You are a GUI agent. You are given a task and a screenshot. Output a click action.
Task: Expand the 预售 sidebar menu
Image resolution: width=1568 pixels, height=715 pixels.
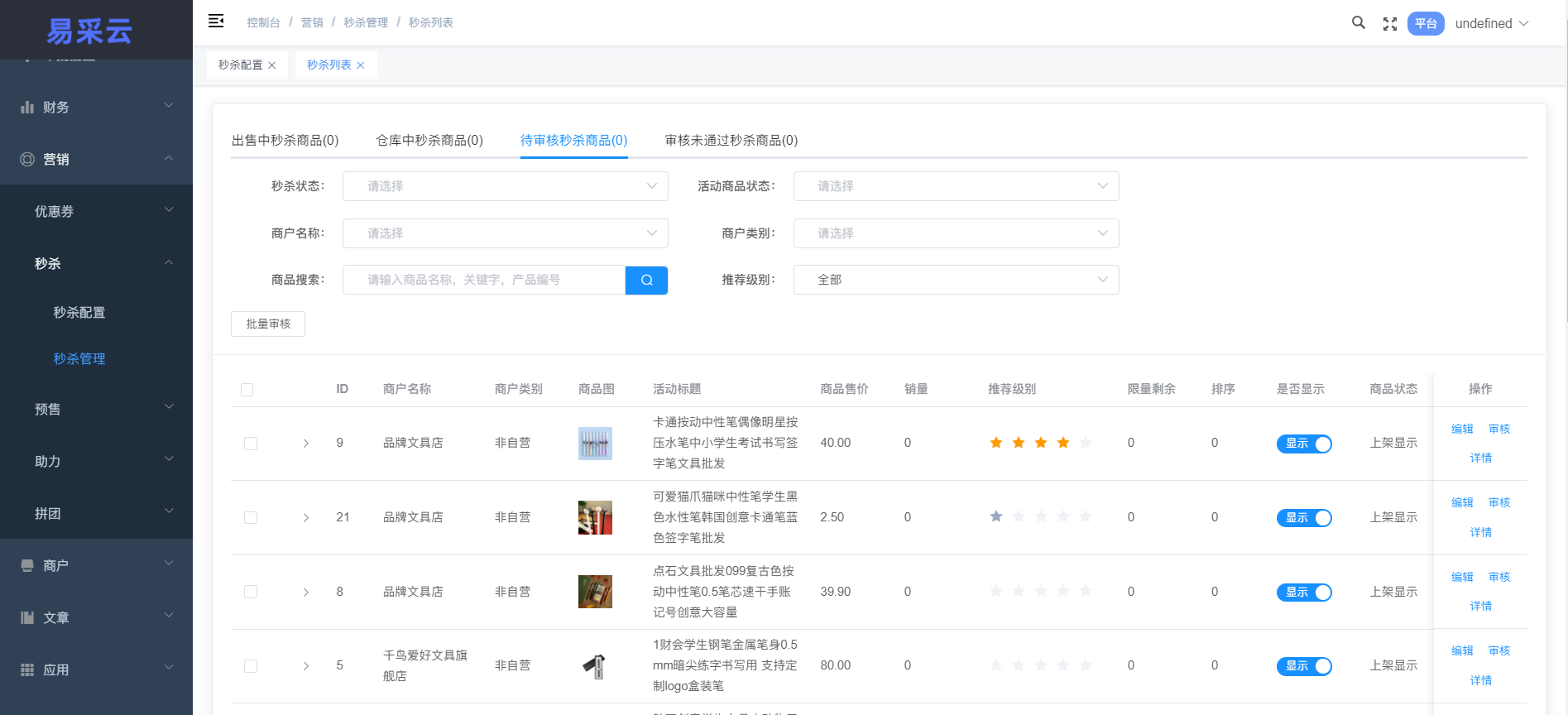tap(96, 409)
